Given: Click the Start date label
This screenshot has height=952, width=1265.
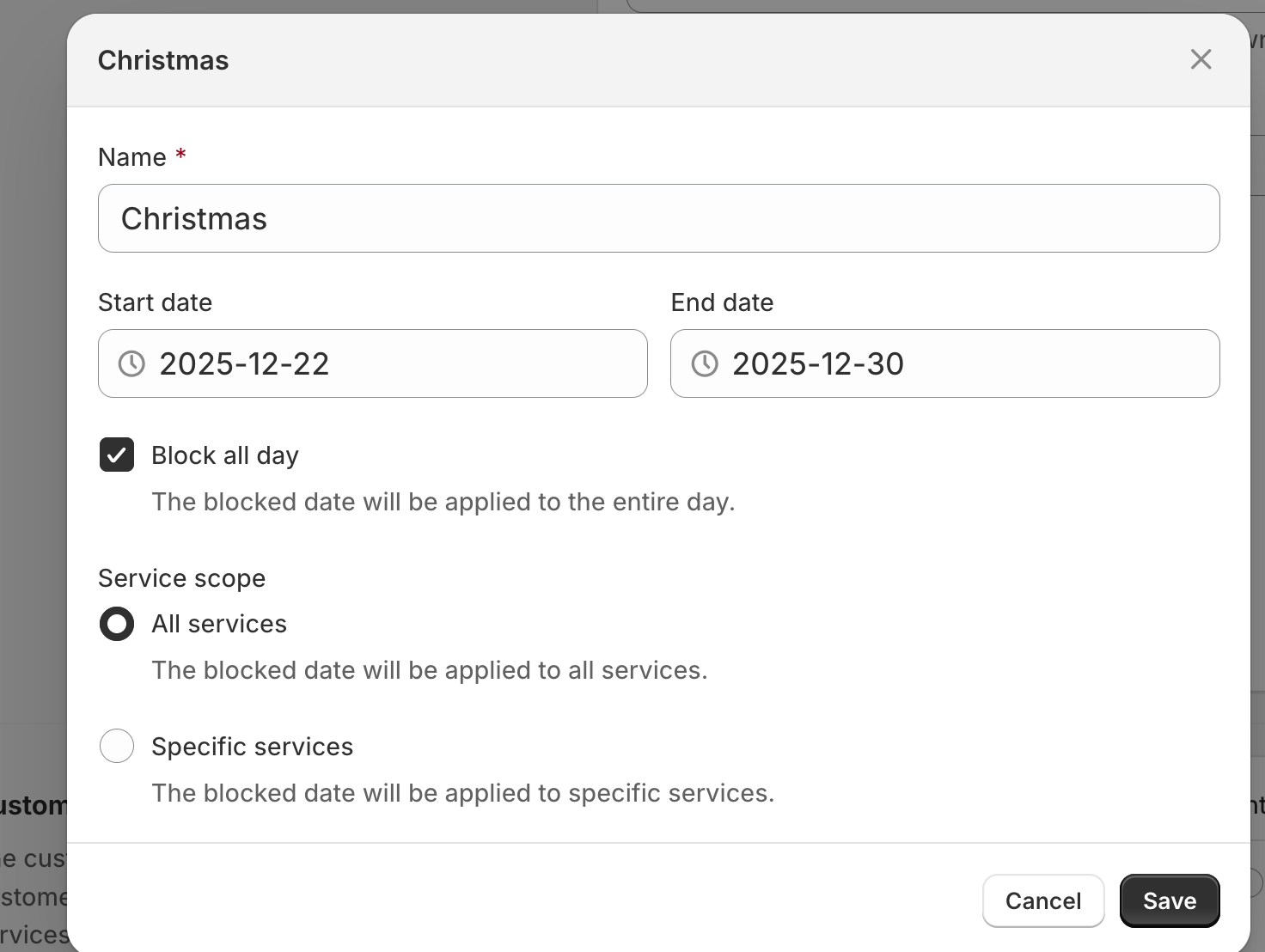Looking at the screenshot, I should (x=155, y=302).
